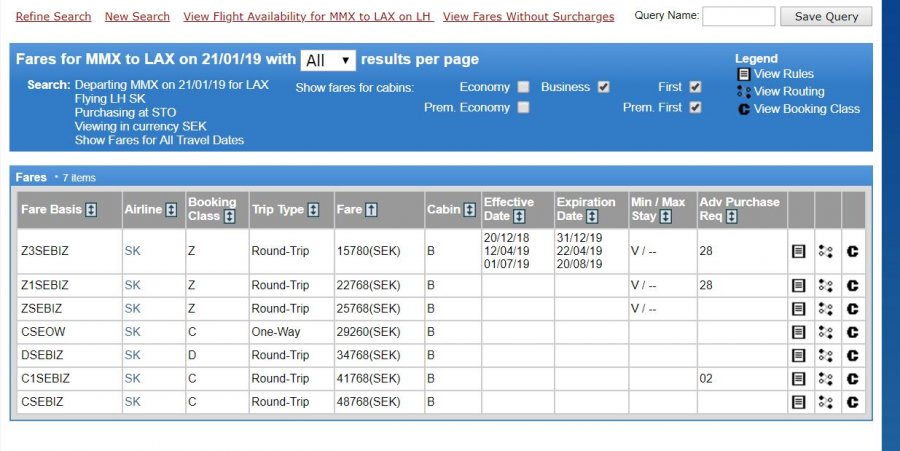The image size is (900, 451).
Task: Sort by Fare Basis column icon
Action: point(91,210)
